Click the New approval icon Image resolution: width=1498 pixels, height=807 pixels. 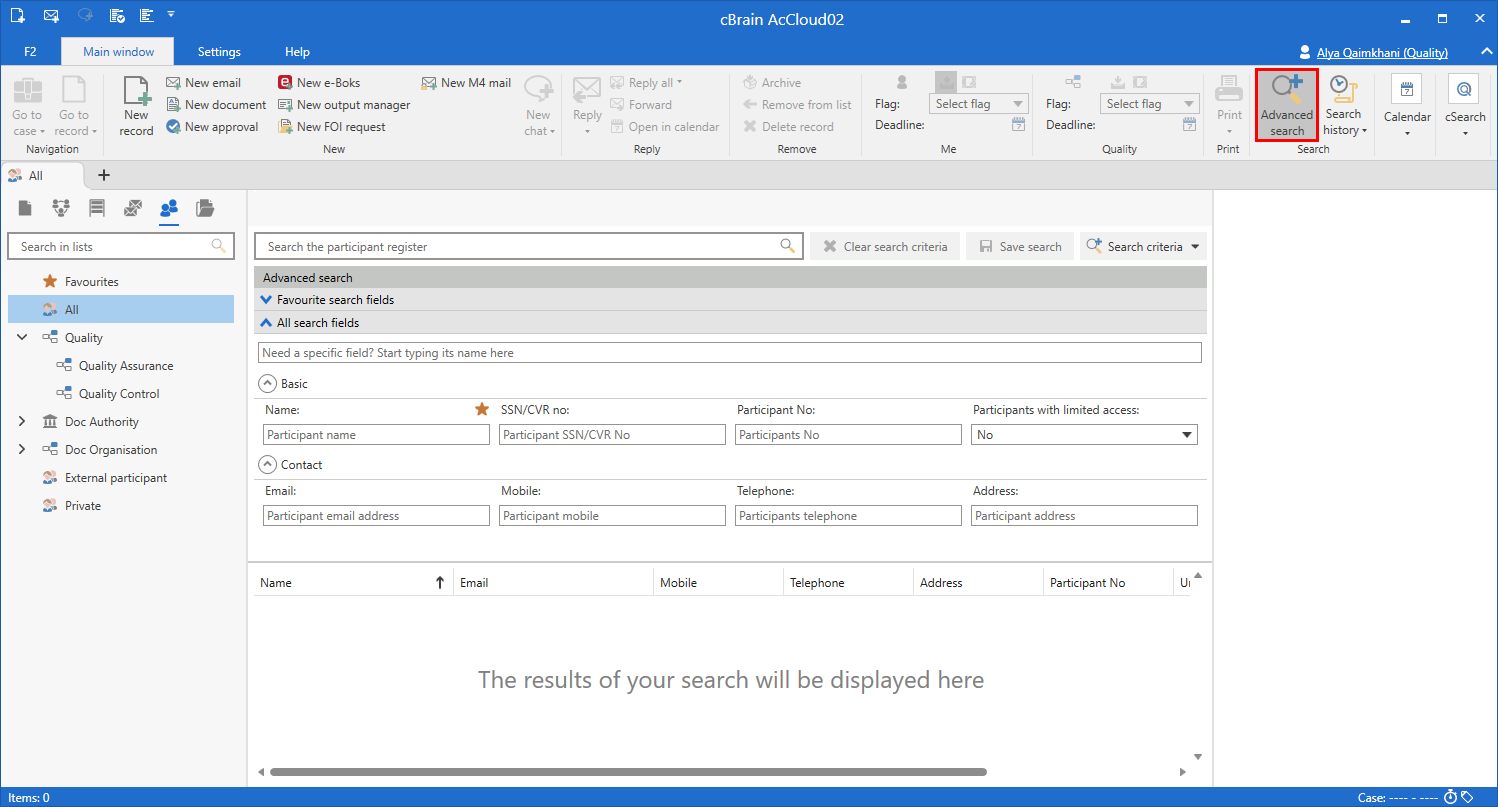(x=174, y=127)
